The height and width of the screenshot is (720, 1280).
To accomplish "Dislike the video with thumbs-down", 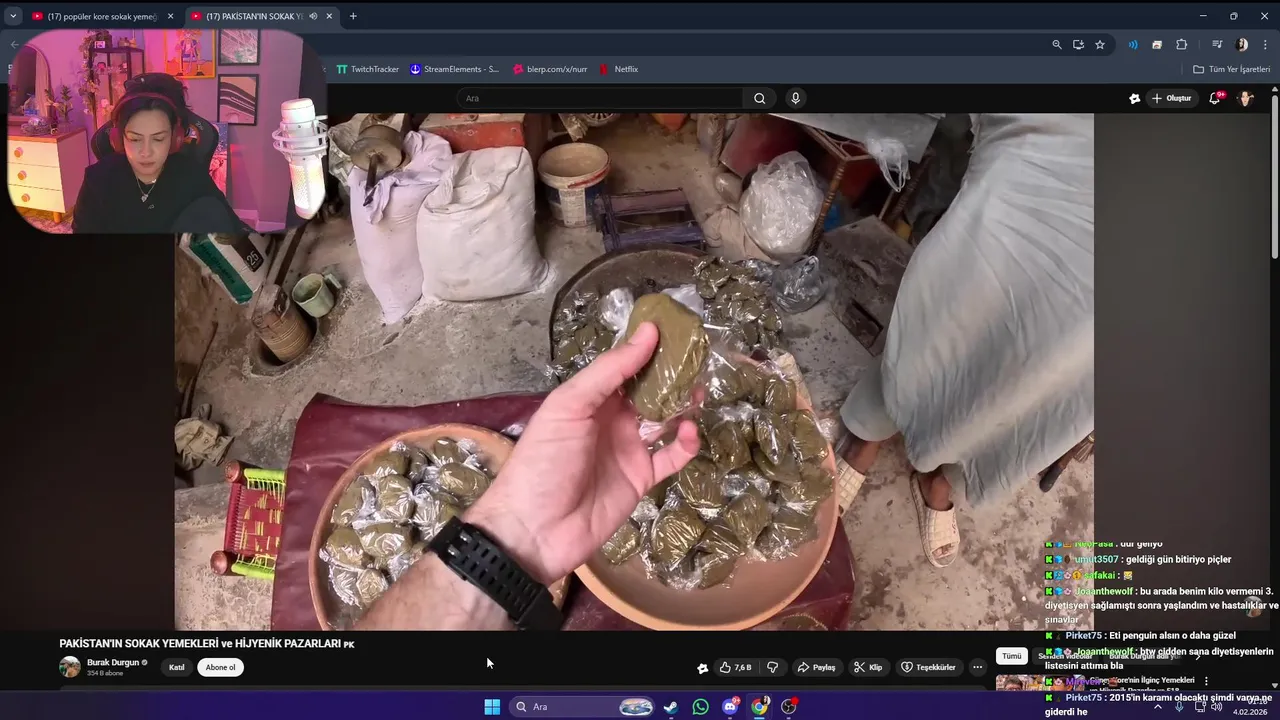I will click(772, 667).
